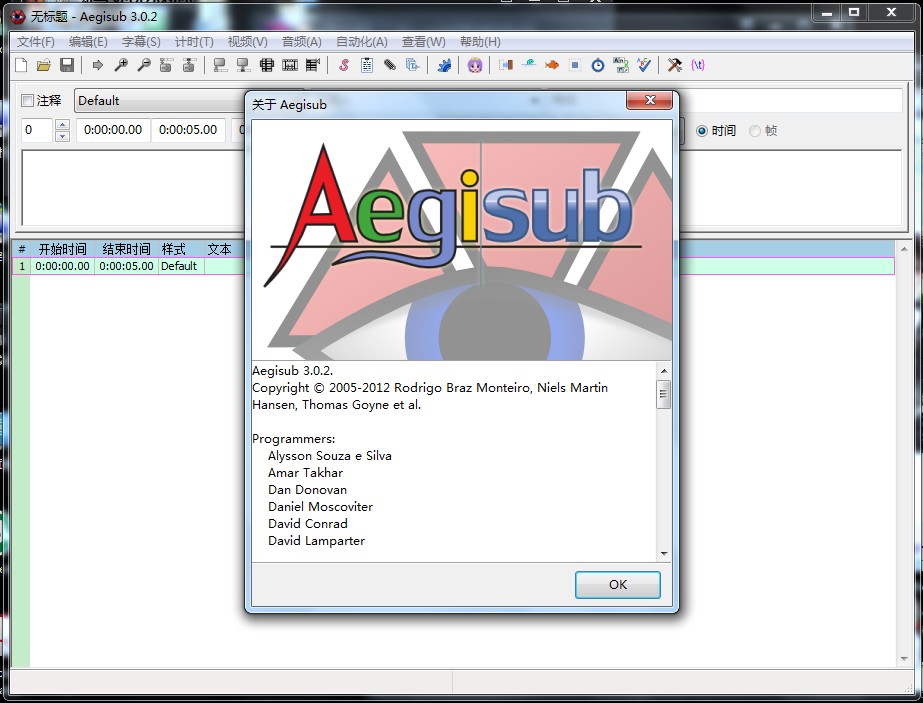Click Jump video to start icon
This screenshot has height=703, width=923.
166,65
